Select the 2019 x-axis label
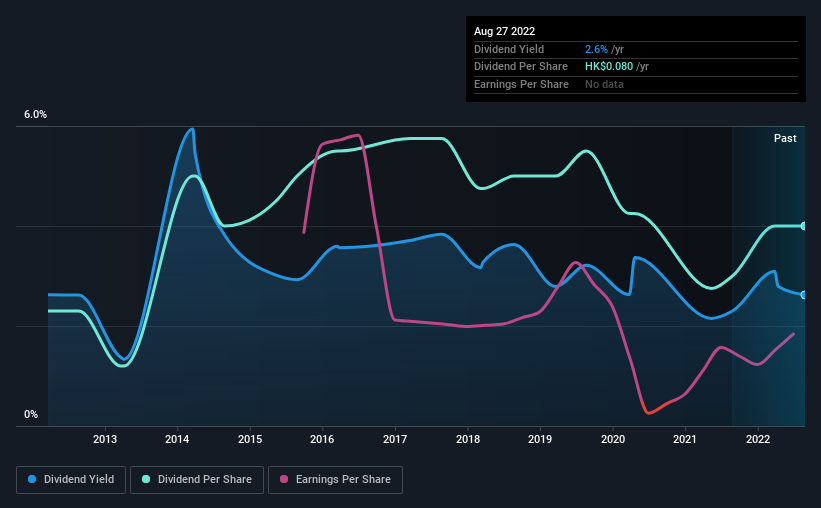Viewport: 821px width, 508px height. (x=540, y=439)
